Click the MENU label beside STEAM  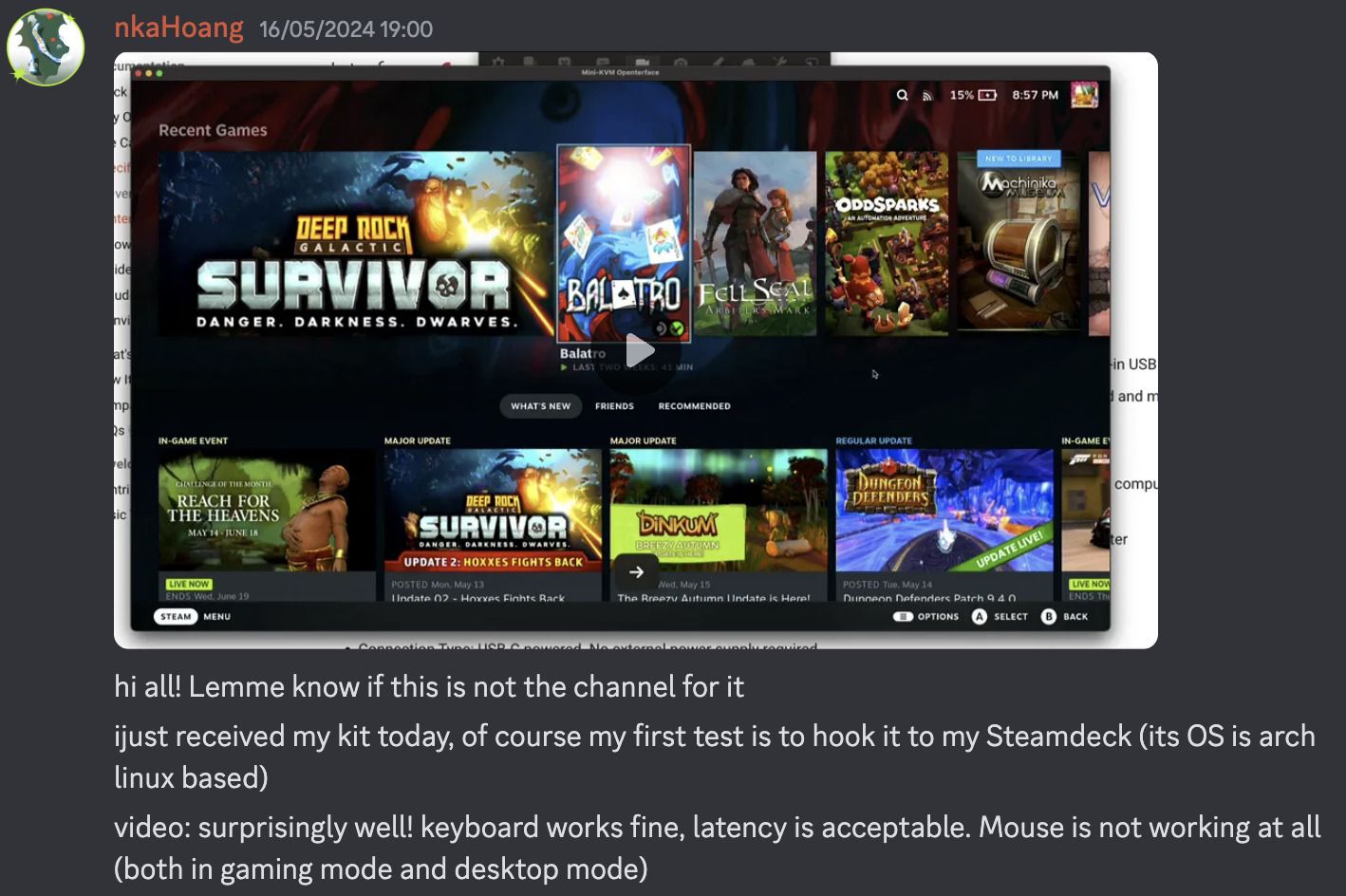click(x=217, y=617)
